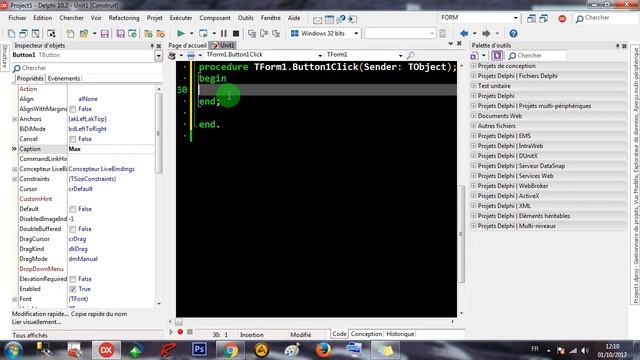Open the Refactoring menu
Screen dimensions: 640x360
coord(124,18)
